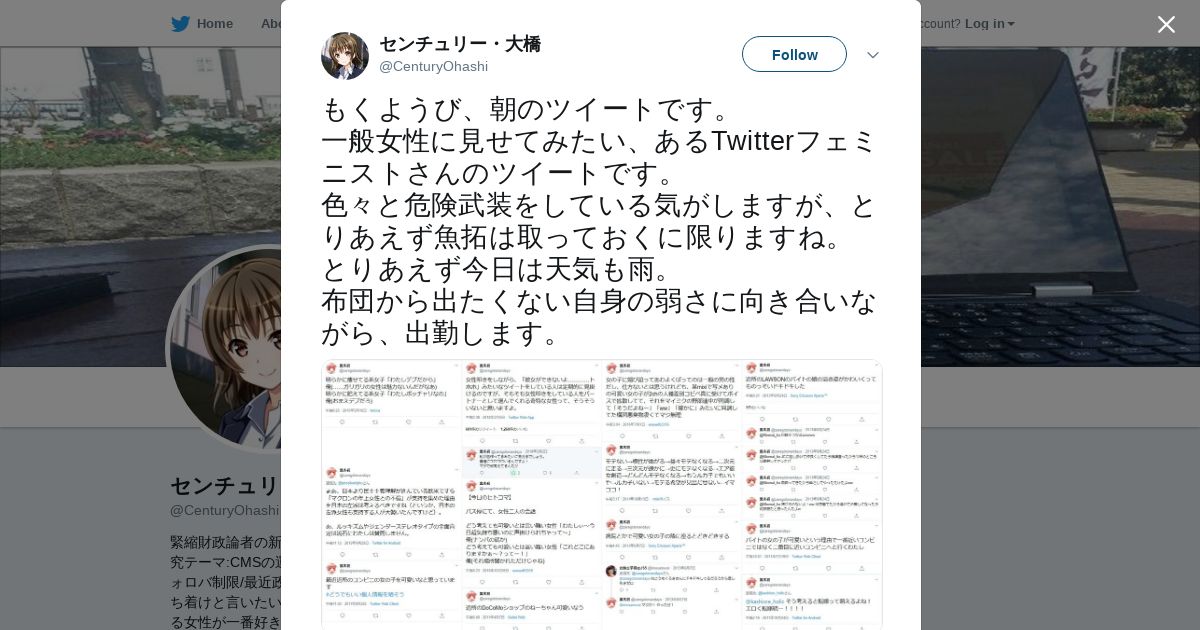Open the fourth attached screenshot image
The image size is (1200, 630).
tap(812, 495)
